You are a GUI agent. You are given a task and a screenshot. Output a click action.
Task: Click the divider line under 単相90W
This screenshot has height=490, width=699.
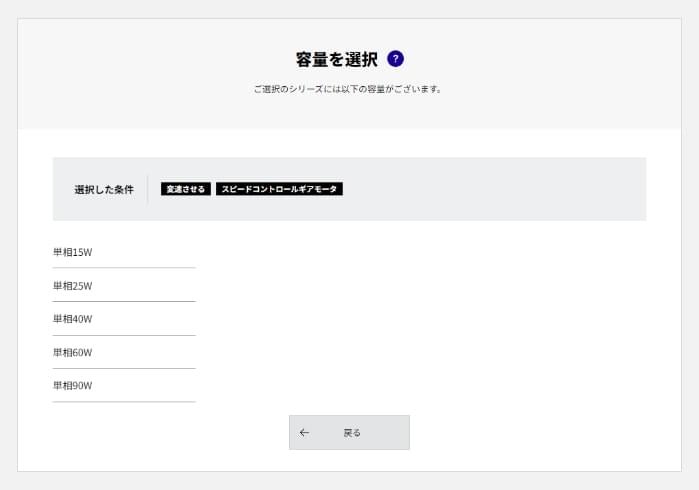click(x=124, y=402)
